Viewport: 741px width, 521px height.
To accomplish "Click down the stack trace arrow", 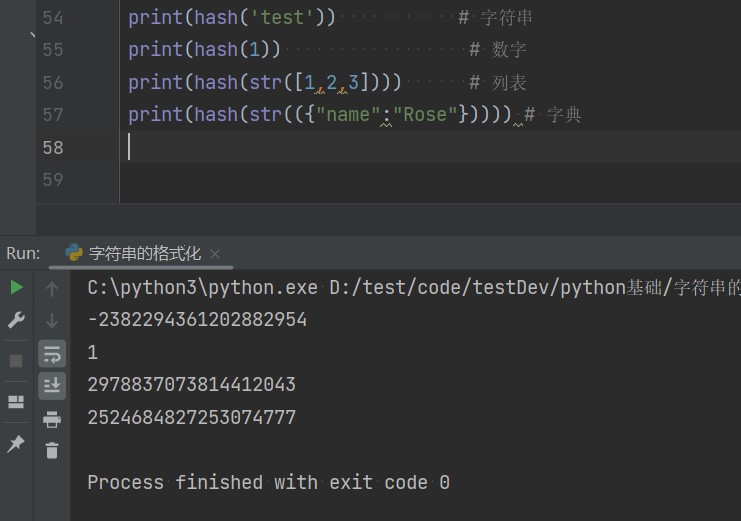I will click(x=52, y=321).
